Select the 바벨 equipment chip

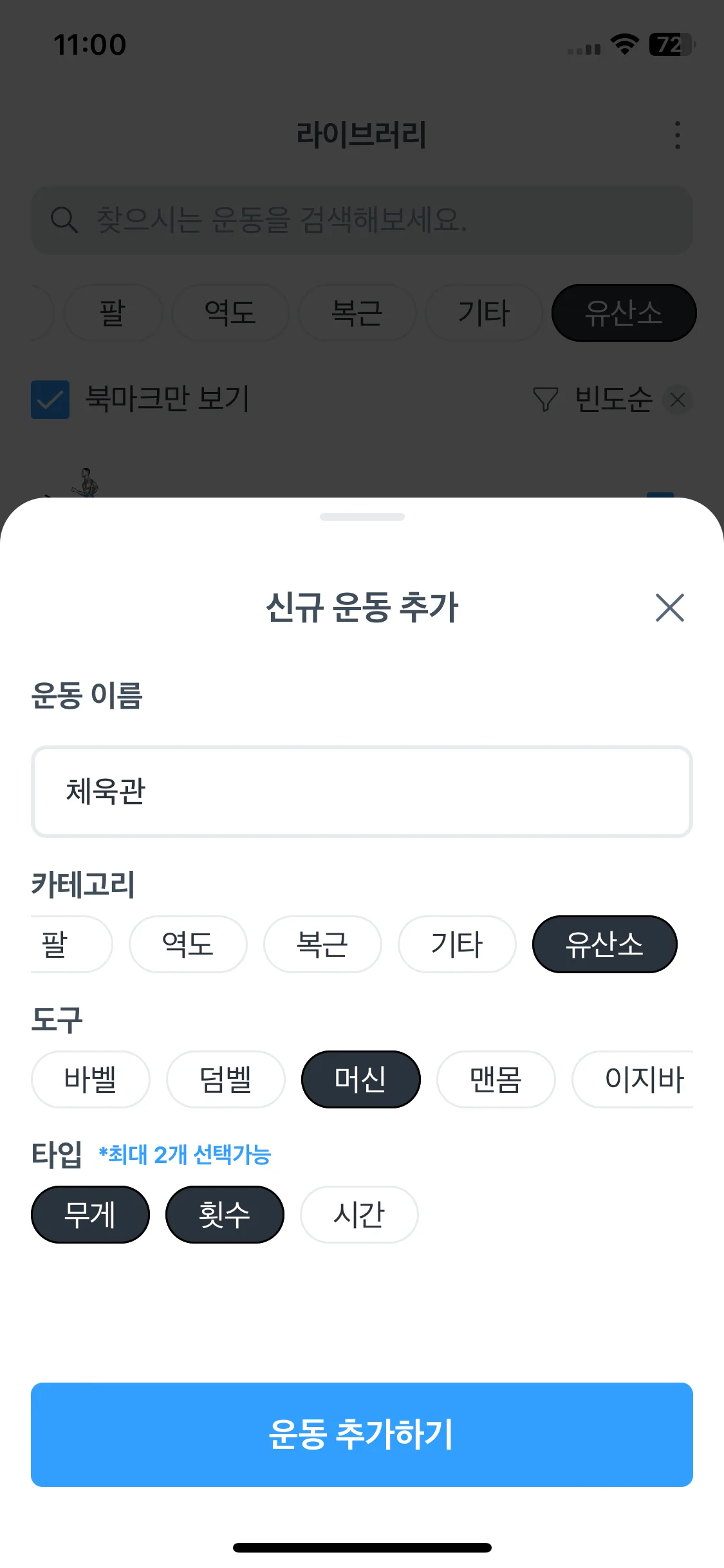(x=90, y=1079)
